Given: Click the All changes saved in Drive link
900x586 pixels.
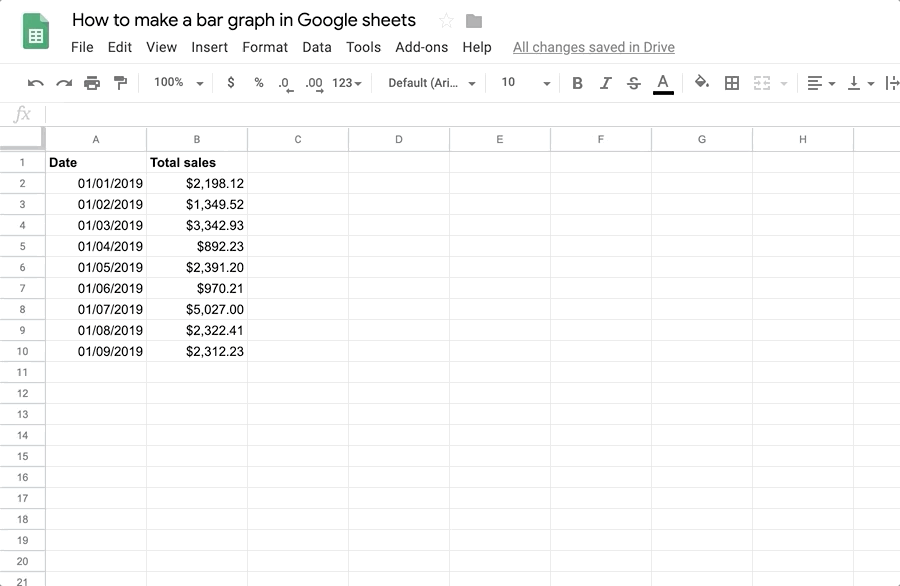Looking at the screenshot, I should coord(593,47).
